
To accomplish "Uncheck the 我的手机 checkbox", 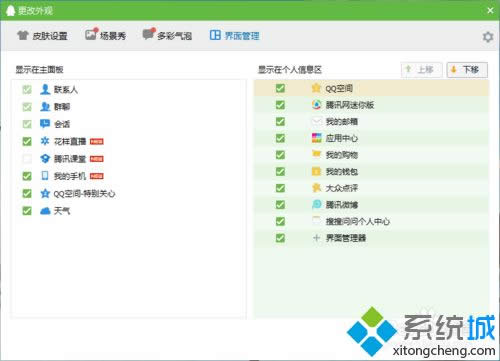I will (x=27, y=176).
